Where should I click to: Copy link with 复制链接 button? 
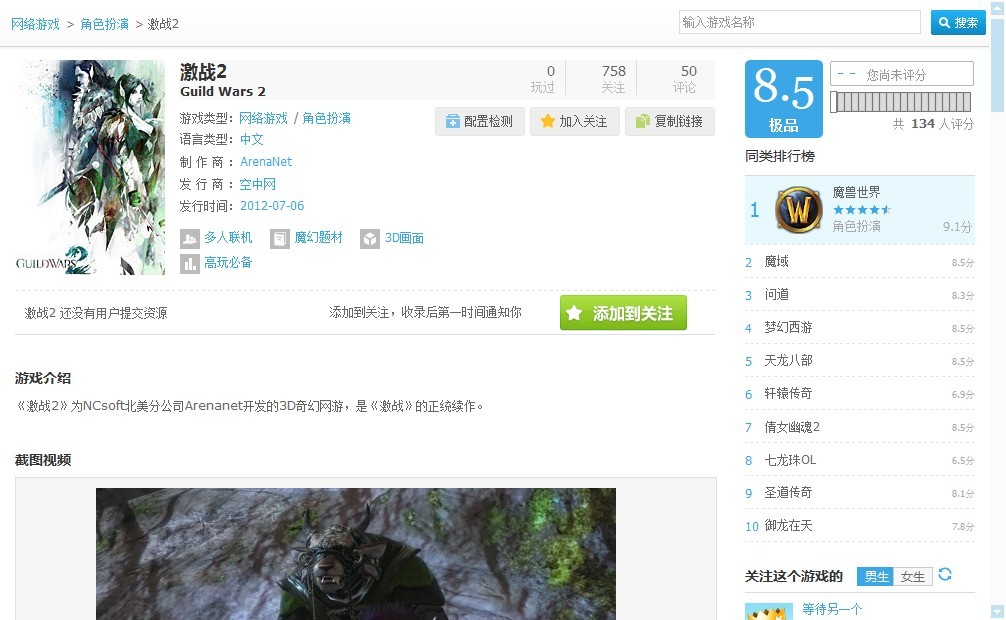(670, 121)
